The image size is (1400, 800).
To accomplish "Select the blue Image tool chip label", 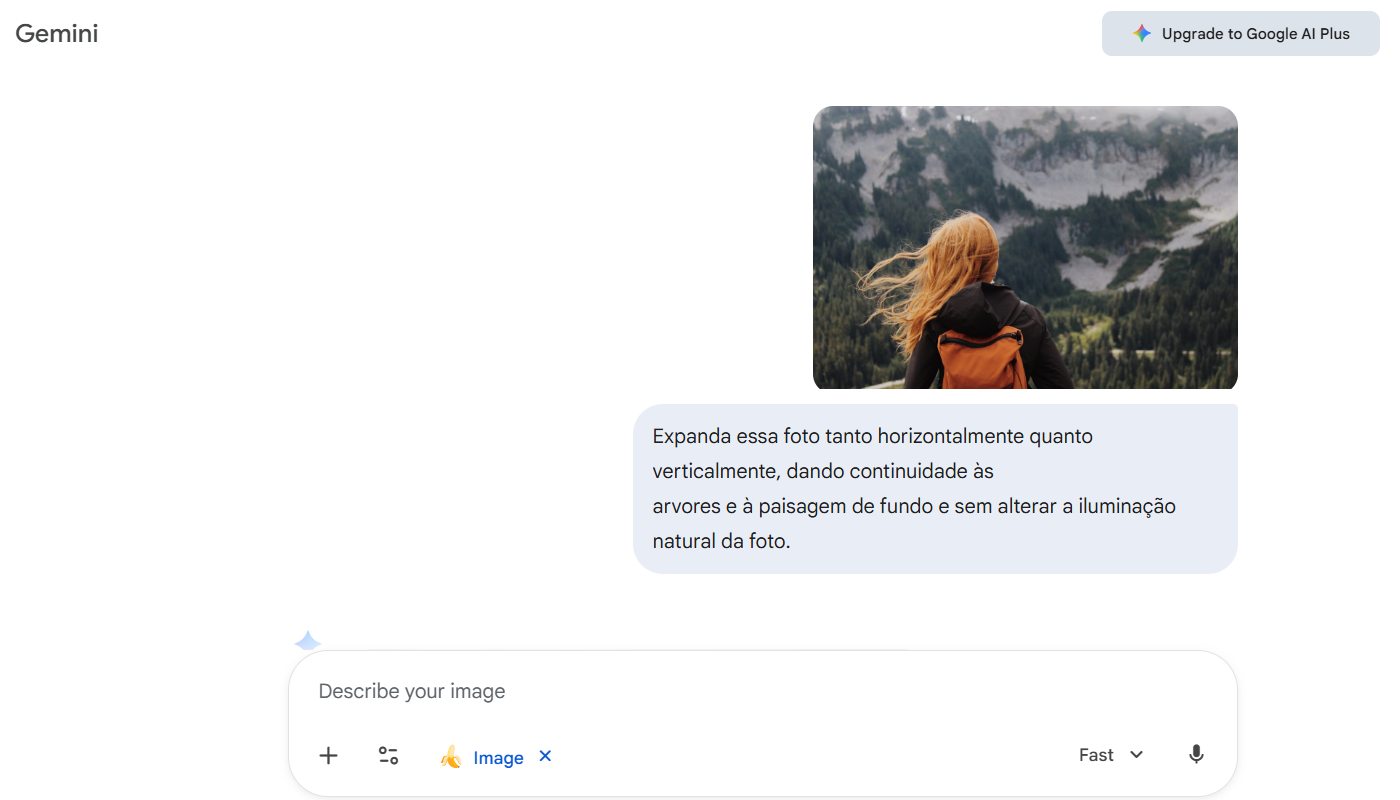I will click(498, 758).
